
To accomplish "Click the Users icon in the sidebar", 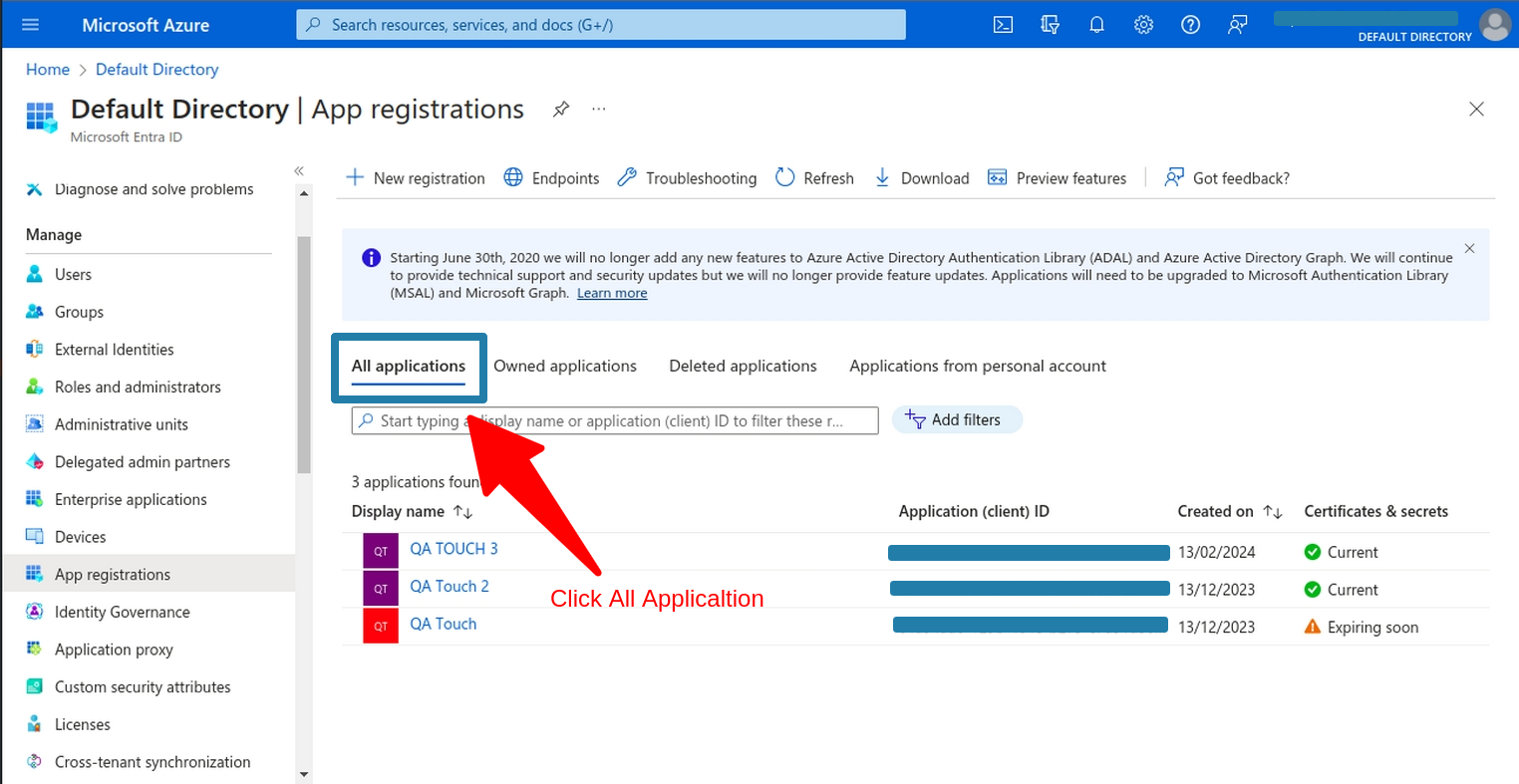I will pos(35,274).
